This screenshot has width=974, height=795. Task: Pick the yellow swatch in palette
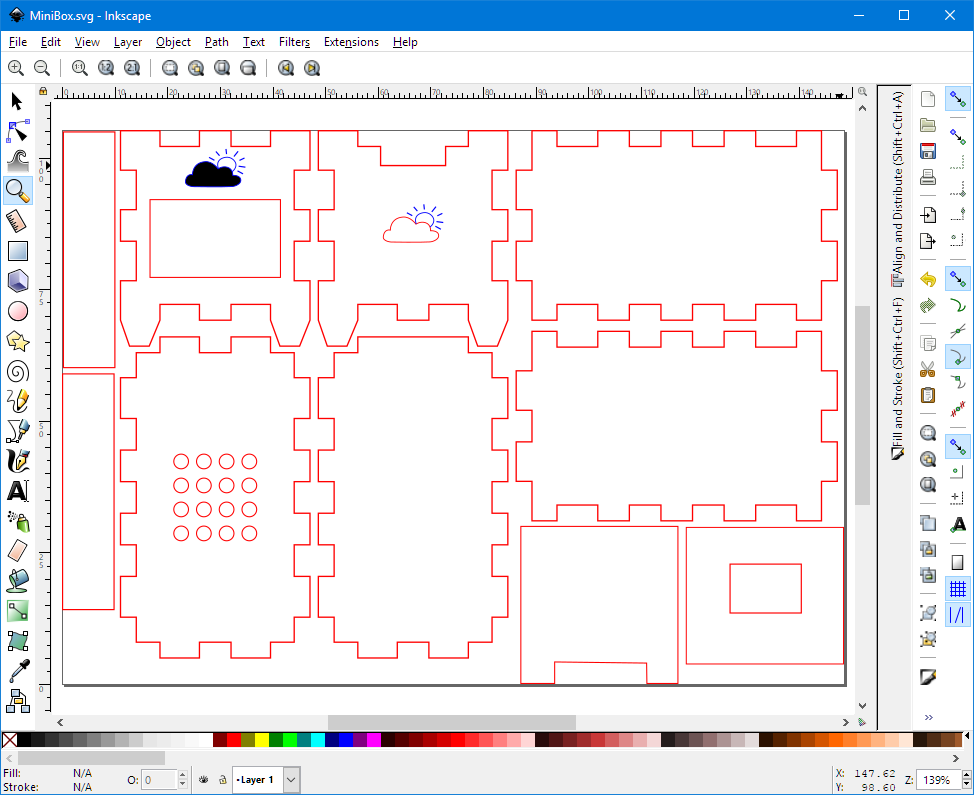pos(262,740)
